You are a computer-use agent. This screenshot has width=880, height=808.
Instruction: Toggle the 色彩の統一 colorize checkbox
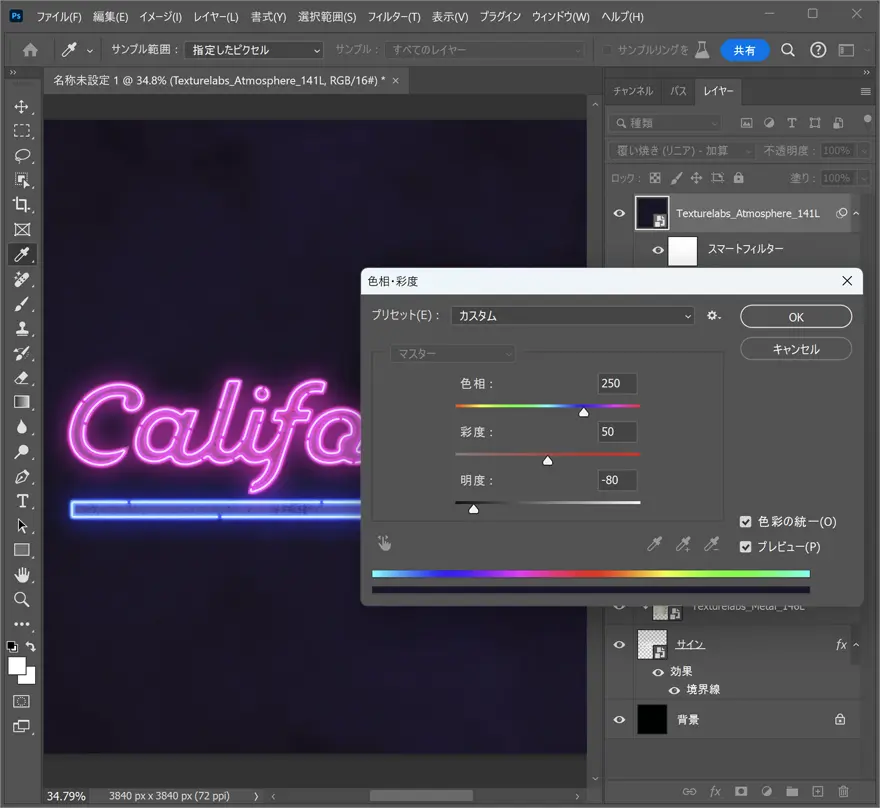[x=745, y=522]
